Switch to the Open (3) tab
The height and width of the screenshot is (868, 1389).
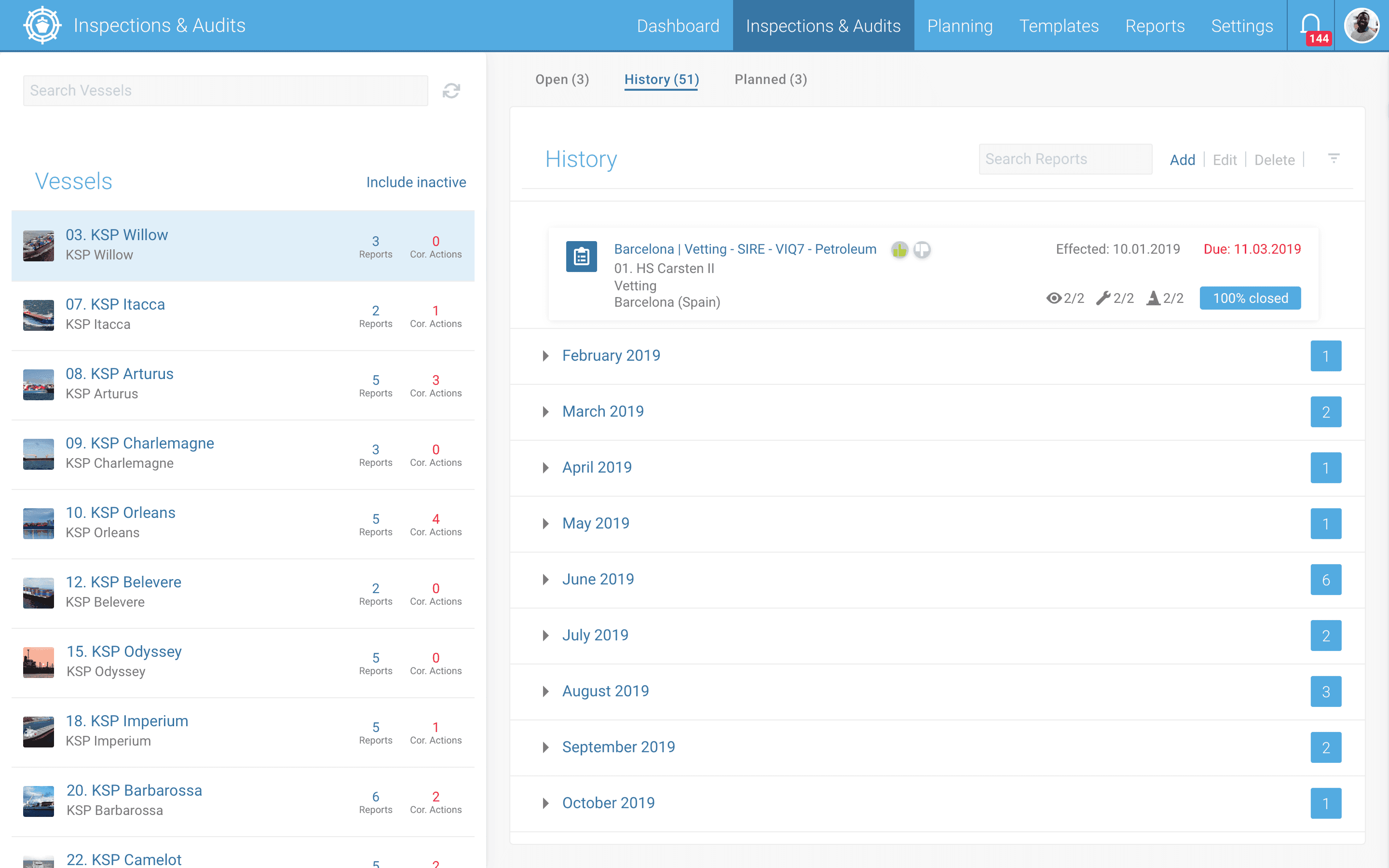(x=562, y=79)
